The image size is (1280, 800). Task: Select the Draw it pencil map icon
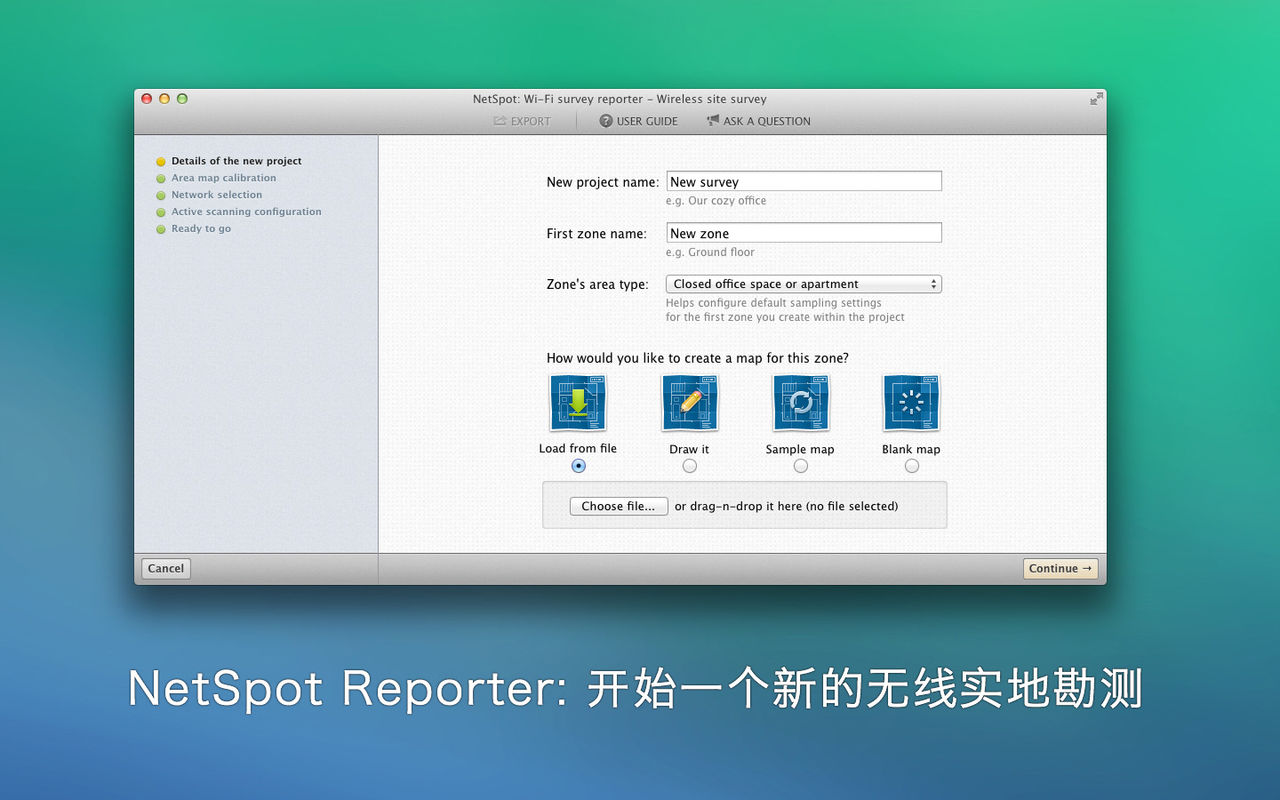[x=689, y=403]
